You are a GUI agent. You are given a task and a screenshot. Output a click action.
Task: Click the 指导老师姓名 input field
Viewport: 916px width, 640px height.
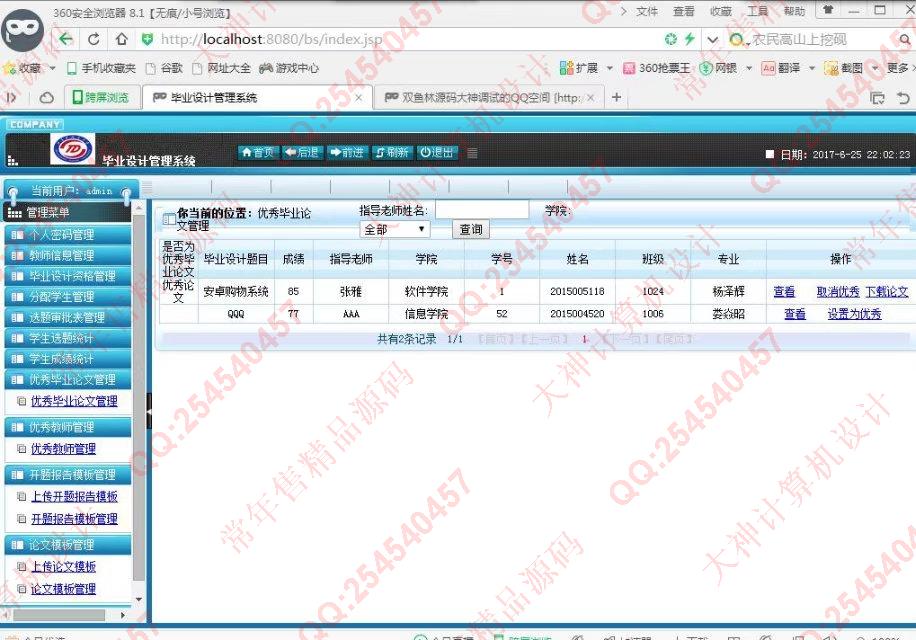click(482, 210)
